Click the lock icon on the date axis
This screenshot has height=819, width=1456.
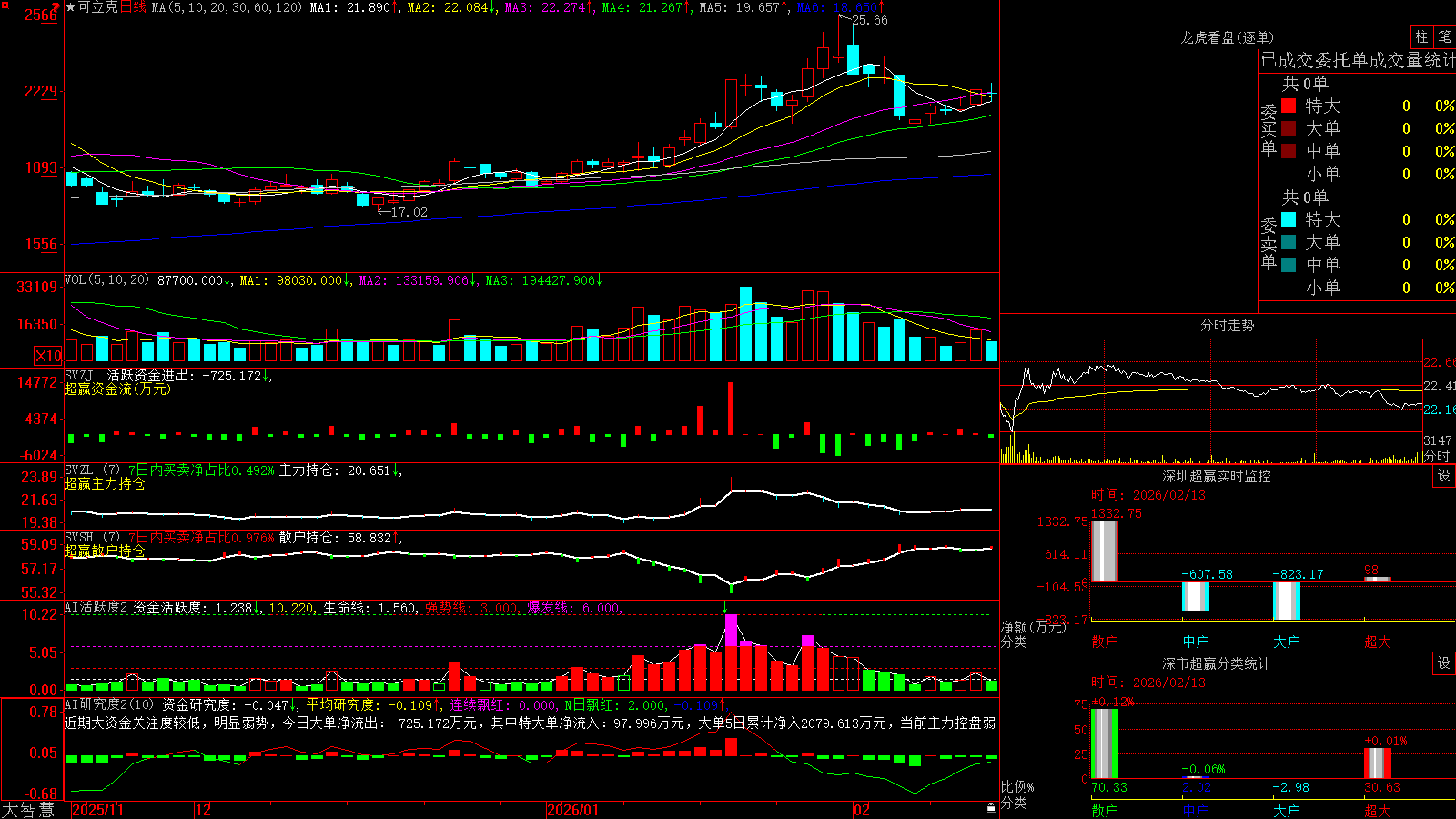tap(992, 808)
